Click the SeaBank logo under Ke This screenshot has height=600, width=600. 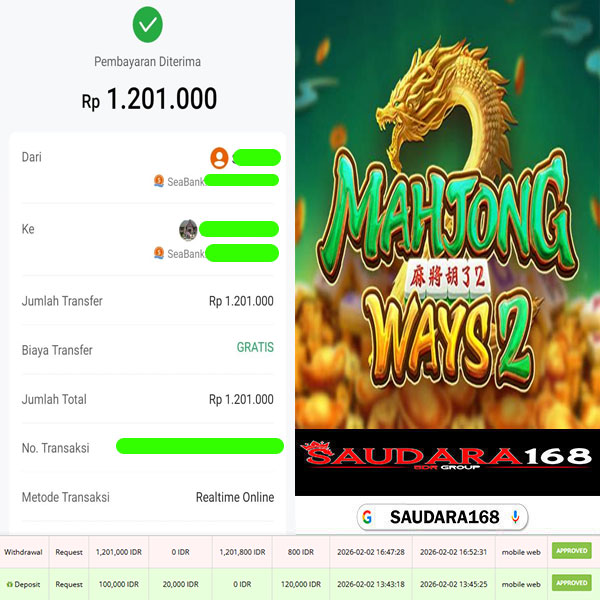coord(159,253)
